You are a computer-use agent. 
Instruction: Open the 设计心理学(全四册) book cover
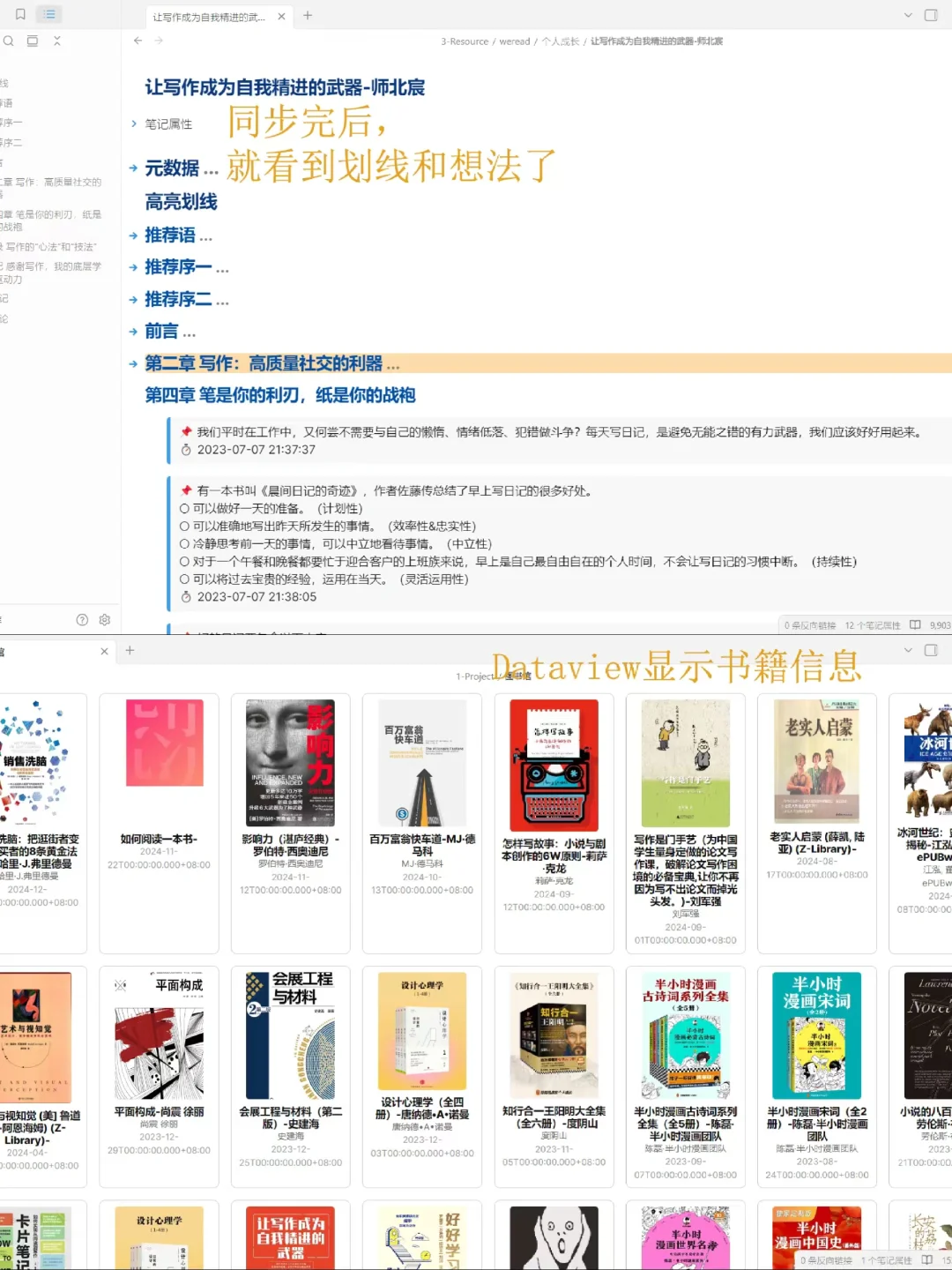pyautogui.click(x=421, y=1031)
